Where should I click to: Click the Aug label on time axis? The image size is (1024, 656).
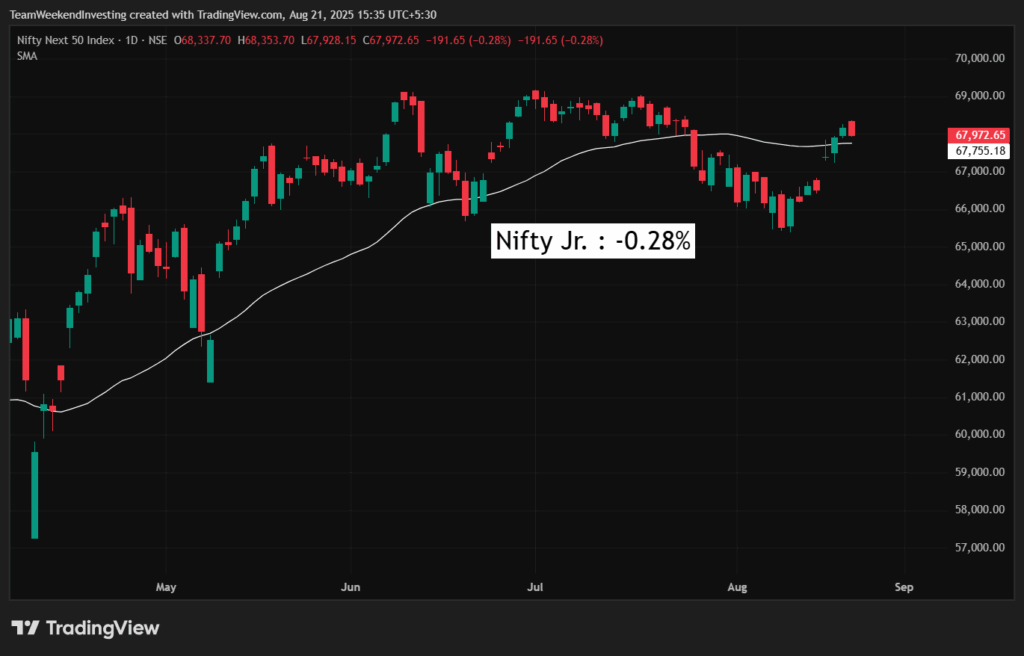737,587
